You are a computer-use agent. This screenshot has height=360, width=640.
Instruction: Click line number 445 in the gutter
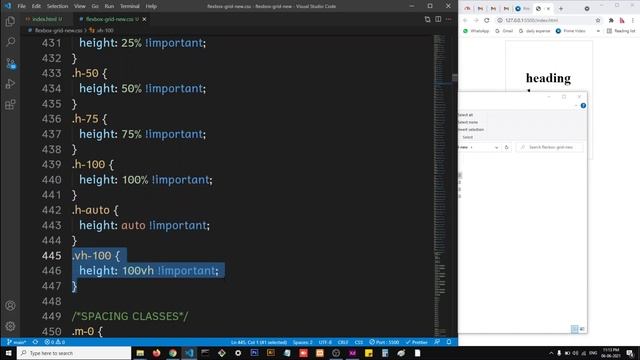[51, 256]
